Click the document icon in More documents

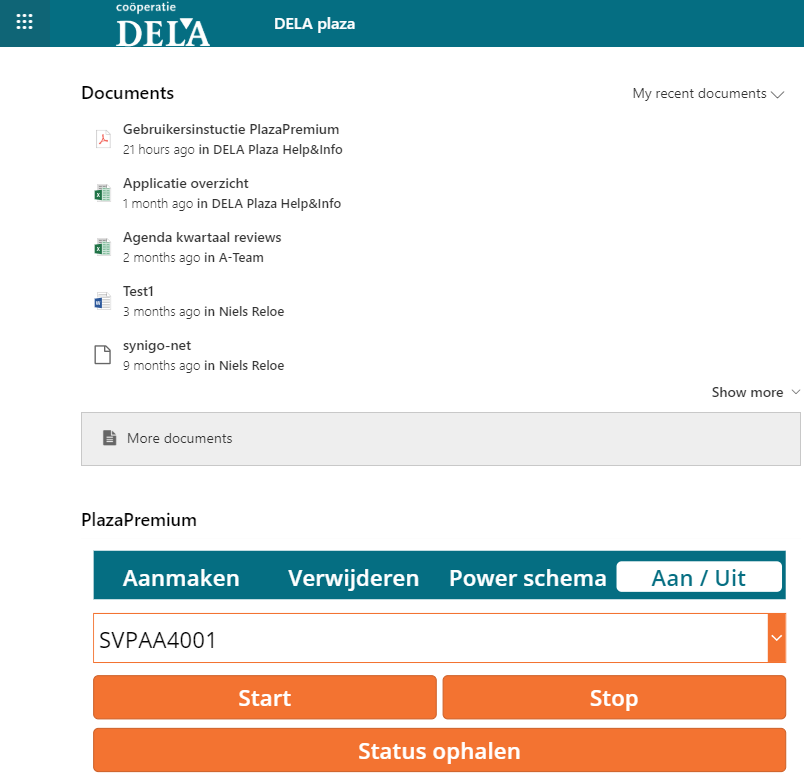[109, 438]
